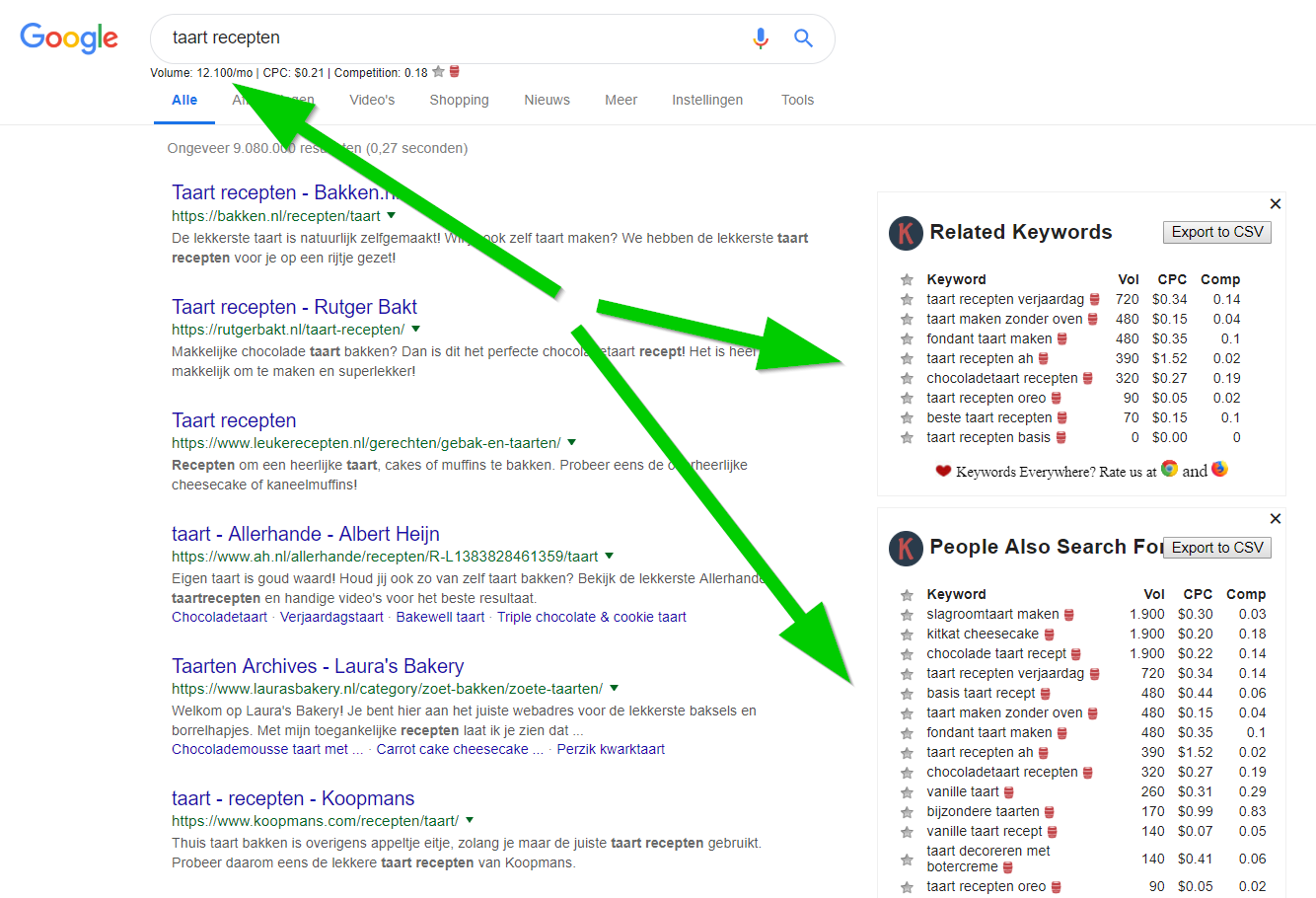The width and height of the screenshot is (1316, 898).
Task: Close the Related Keywords panel
Action: [1276, 203]
